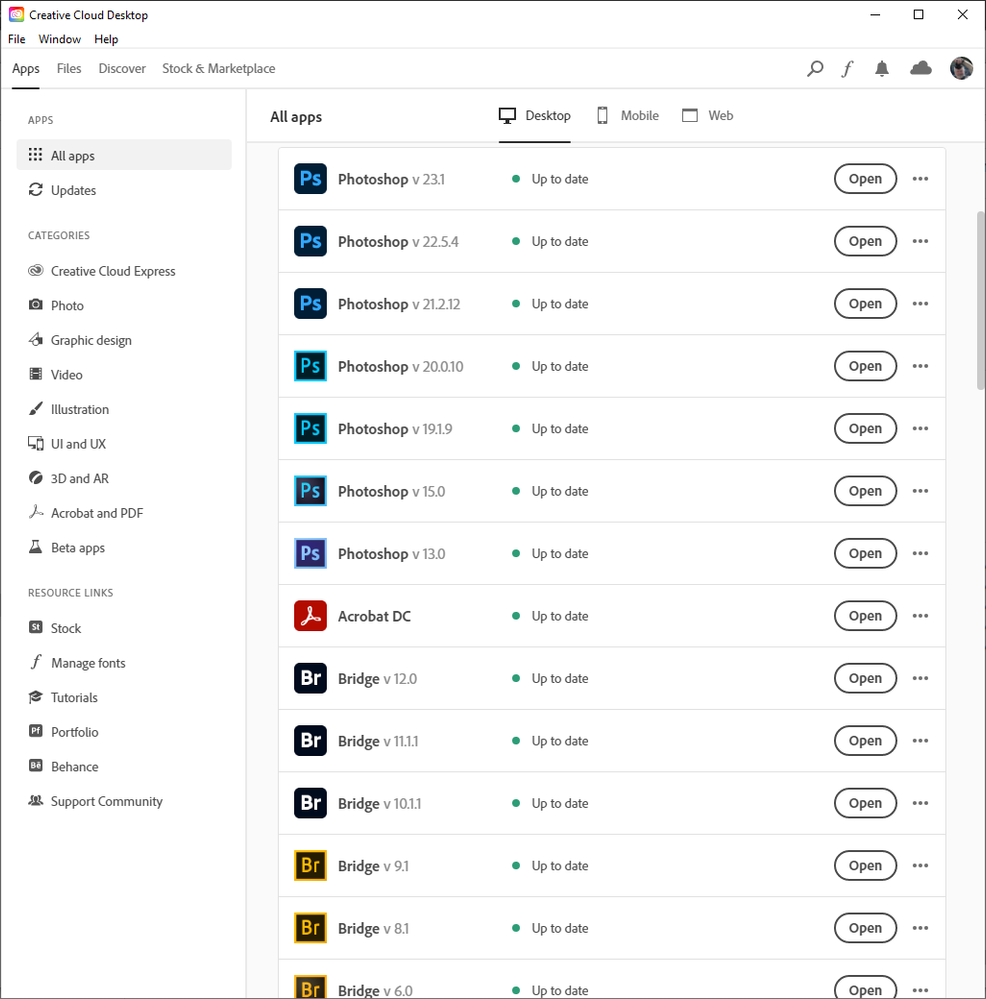Click the vertical scrollbar of the apps list
Screen dimensions: 986x999
click(x=981, y=299)
